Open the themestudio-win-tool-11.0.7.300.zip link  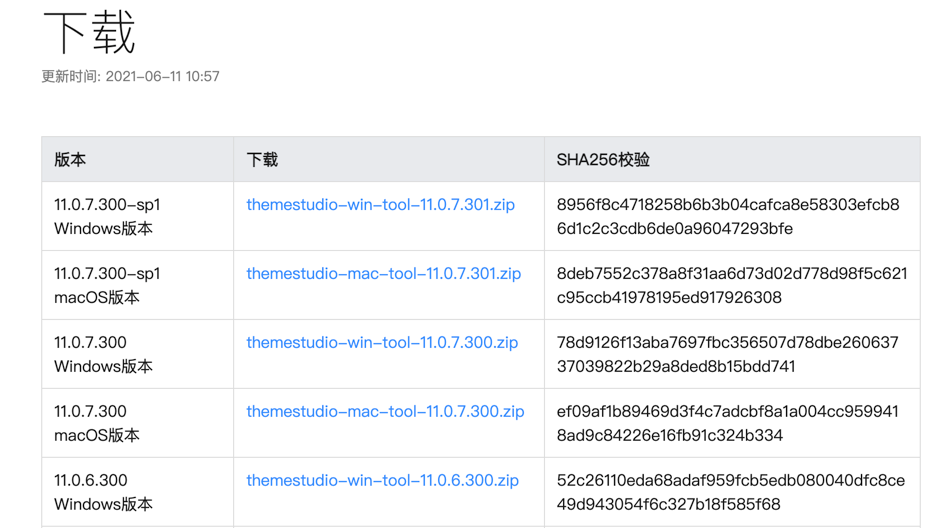tap(382, 343)
